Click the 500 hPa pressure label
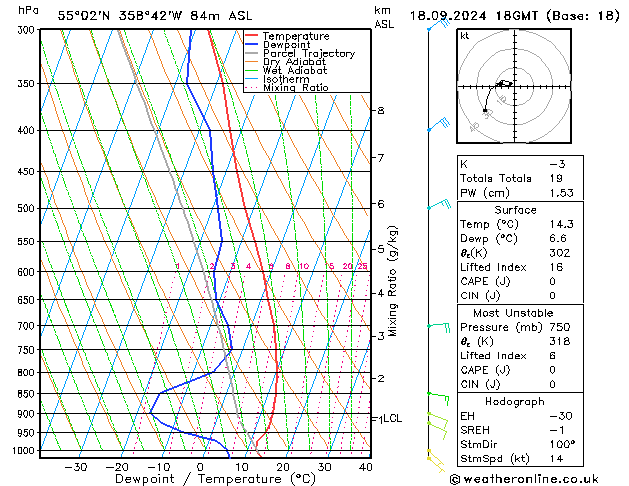 pyautogui.click(x=26, y=209)
